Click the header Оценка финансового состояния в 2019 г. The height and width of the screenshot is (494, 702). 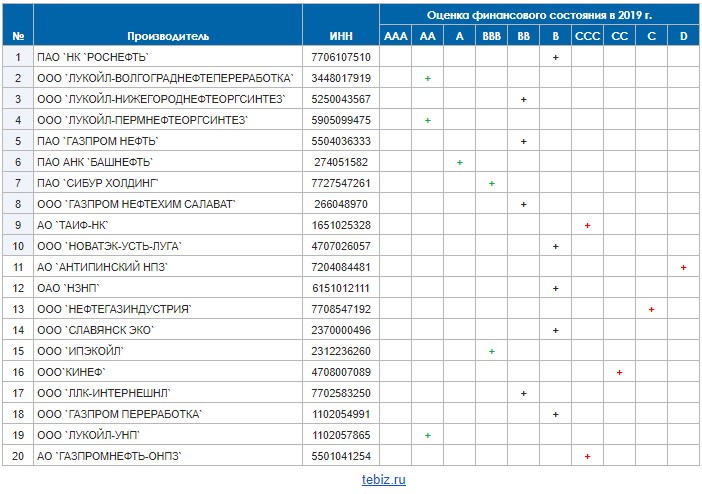coord(539,15)
